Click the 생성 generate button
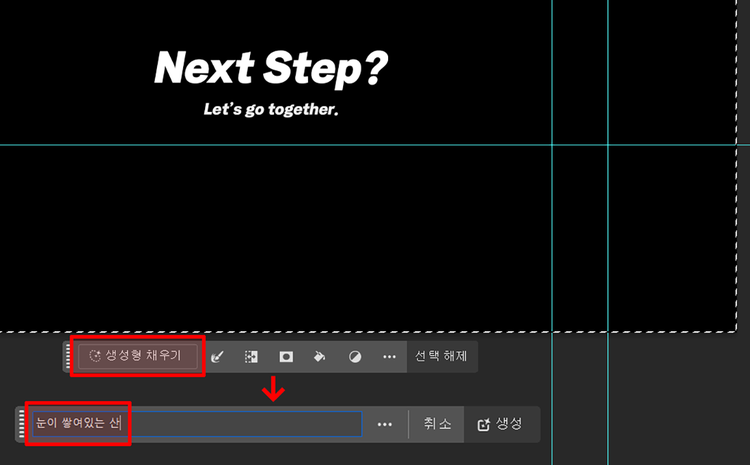The image size is (750, 465). click(500, 424)
